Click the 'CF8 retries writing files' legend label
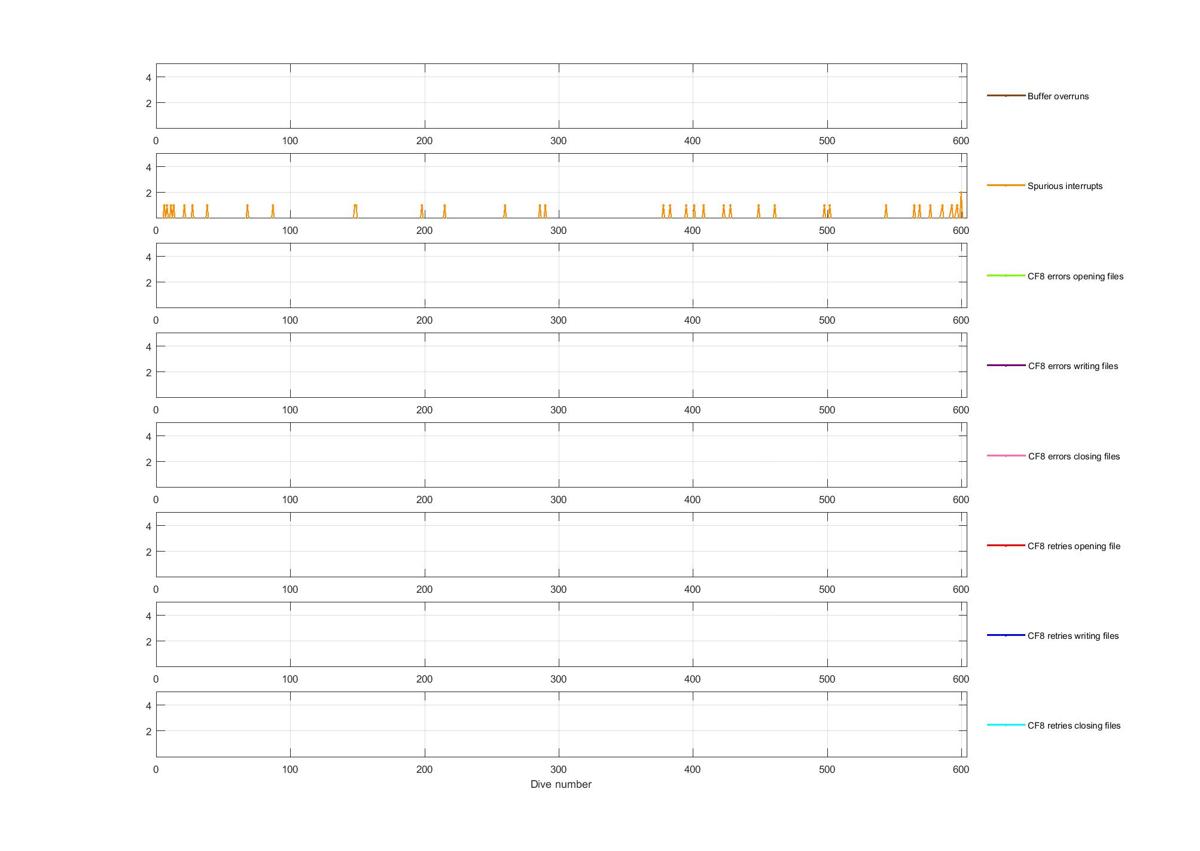Image resolution: width=1200 pixels, height=851 pixels. pyautogui.click(x=1073, y=636)
